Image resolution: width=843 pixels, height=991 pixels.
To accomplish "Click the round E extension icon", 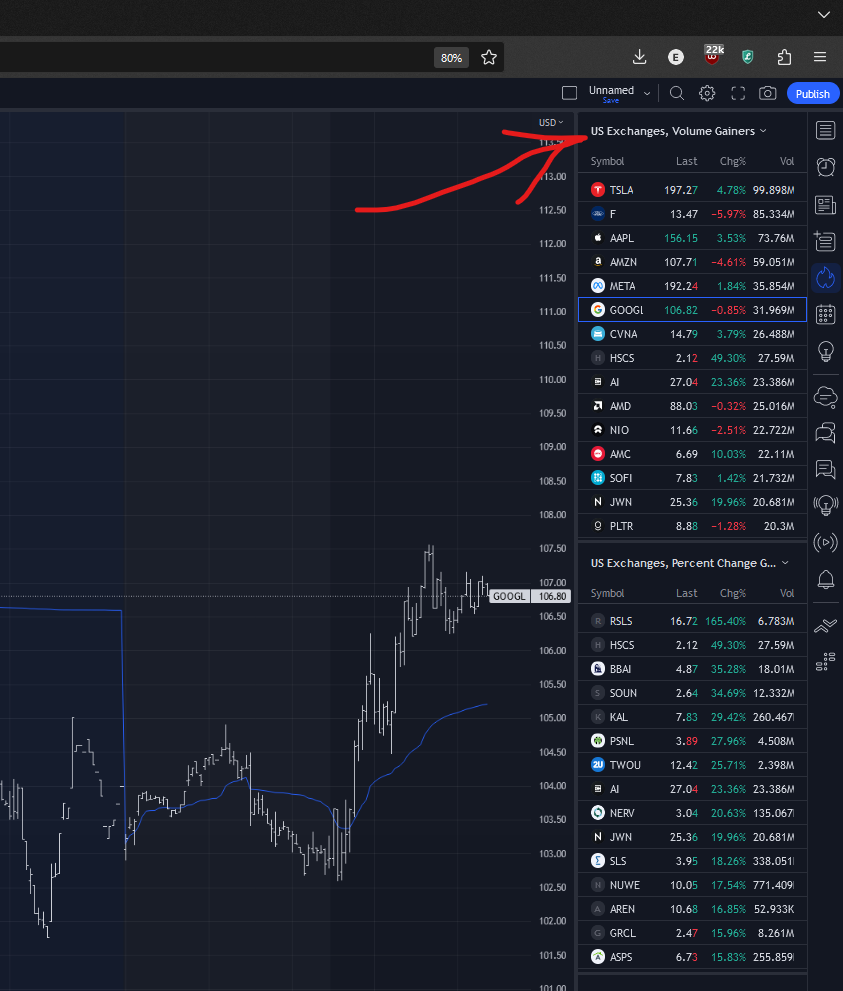I will 676,57.
